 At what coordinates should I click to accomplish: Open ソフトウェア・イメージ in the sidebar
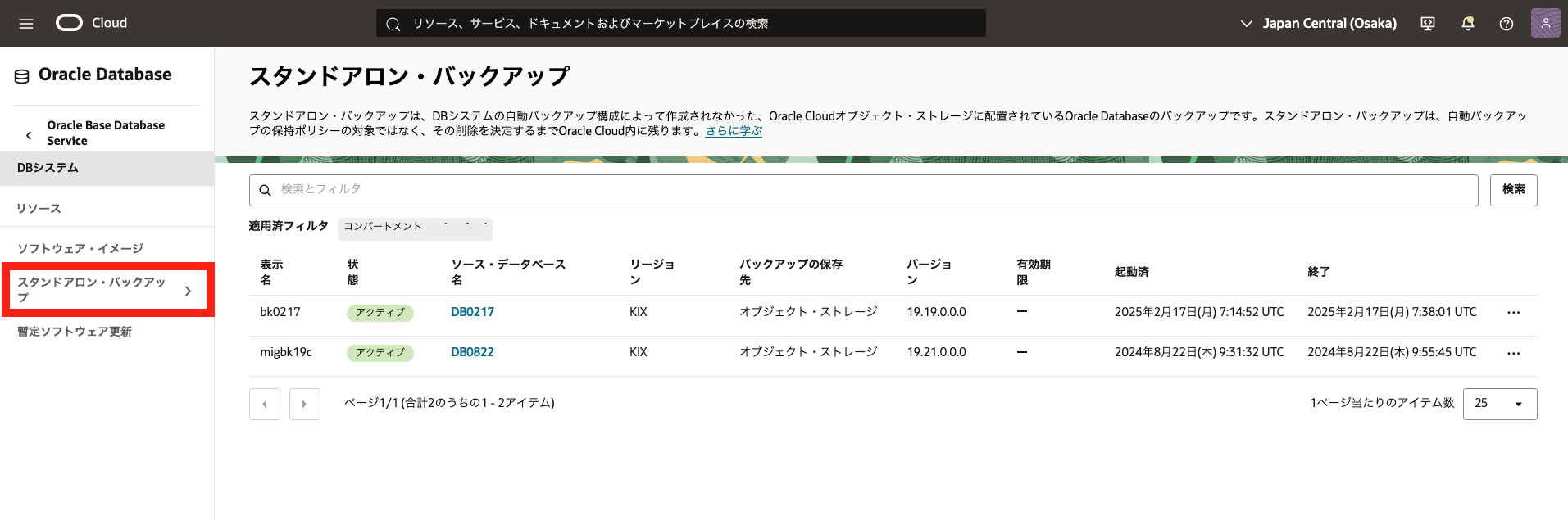point(80,249)
